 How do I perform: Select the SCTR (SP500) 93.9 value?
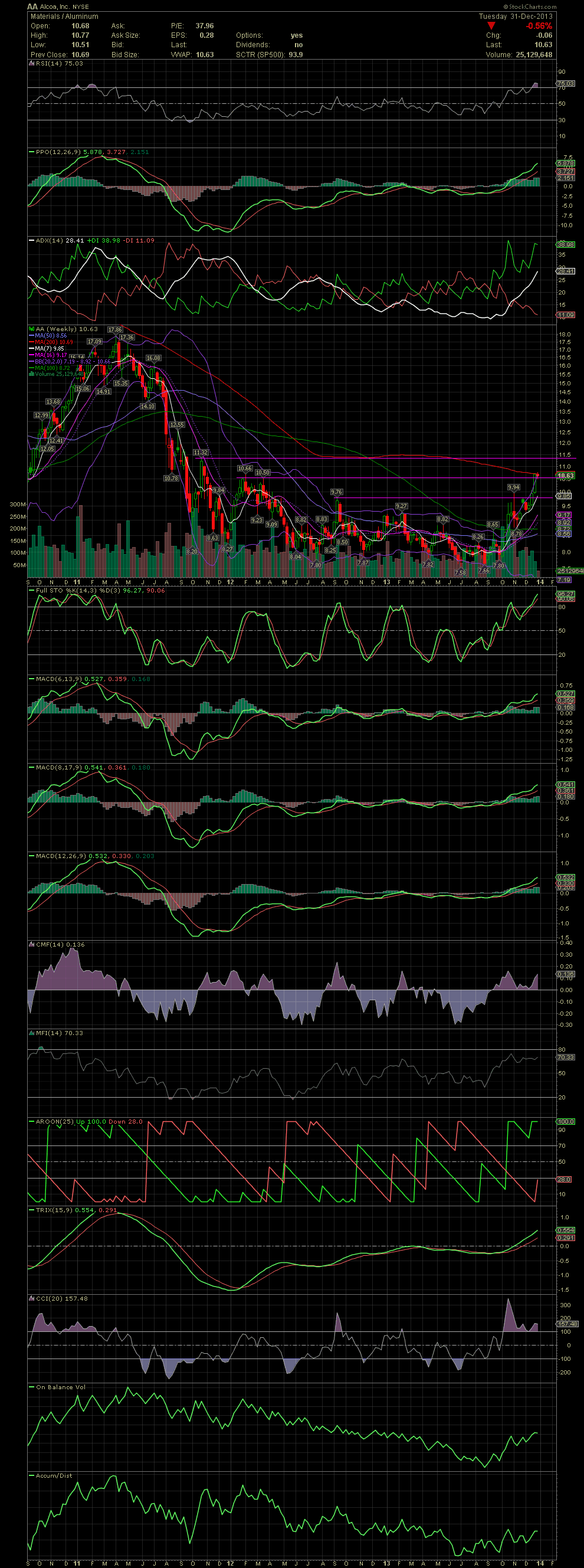(x=295, y=55)
